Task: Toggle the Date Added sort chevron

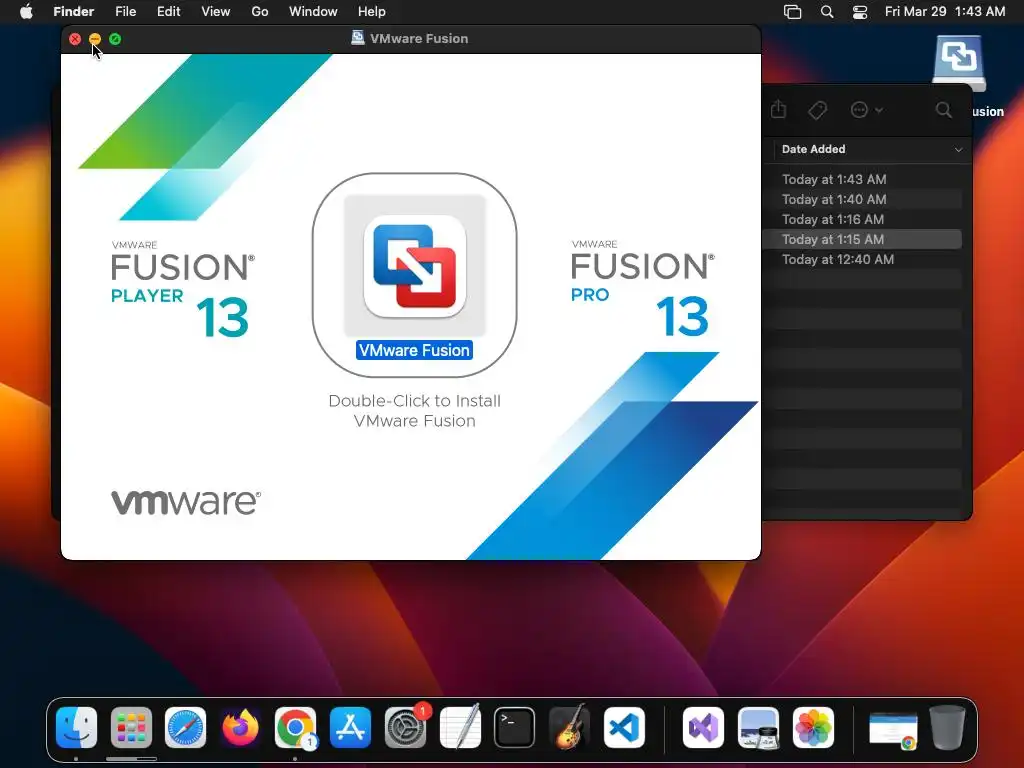Action: pyautogui.click(x=958, y=150)
